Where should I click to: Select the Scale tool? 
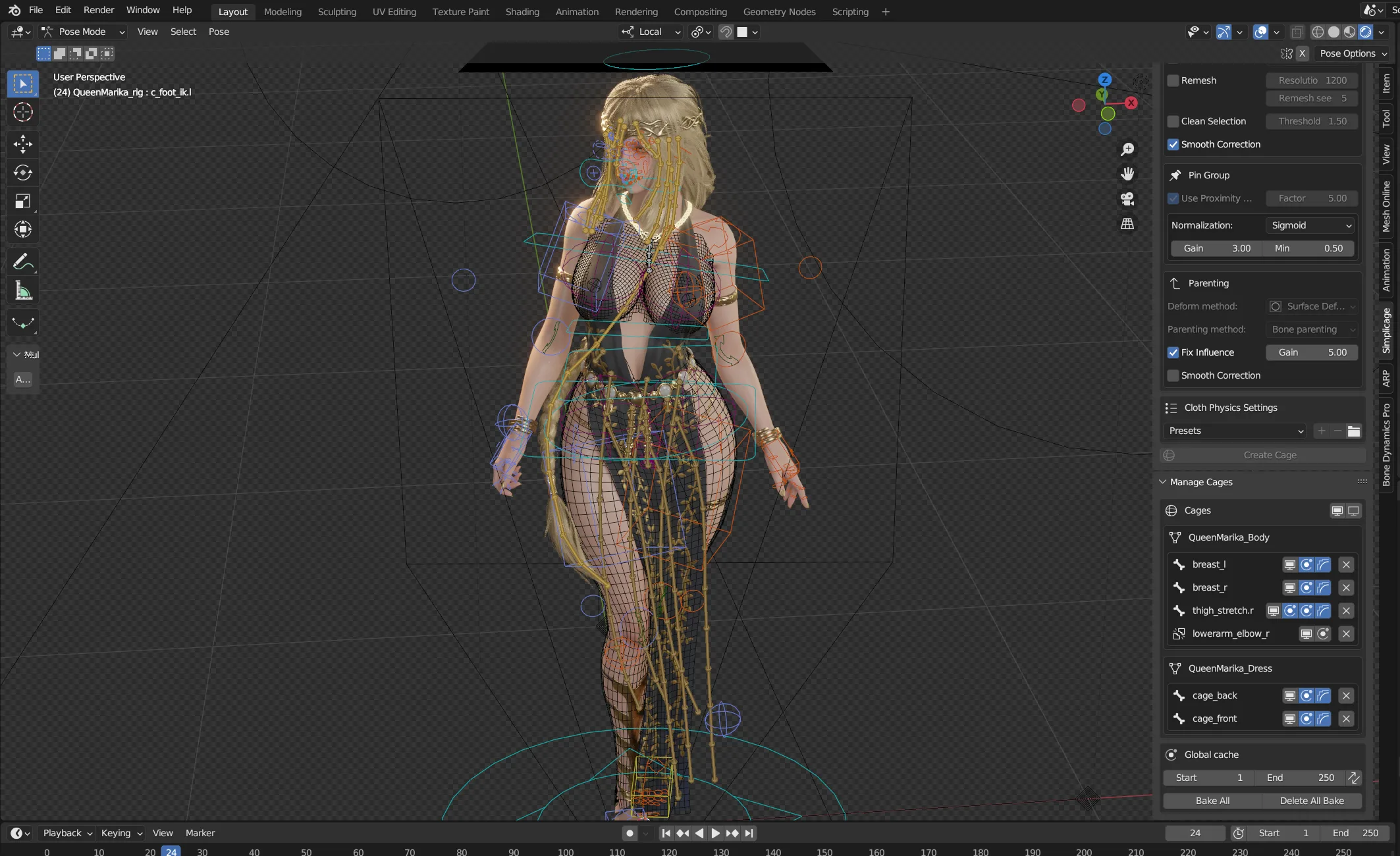23,201
